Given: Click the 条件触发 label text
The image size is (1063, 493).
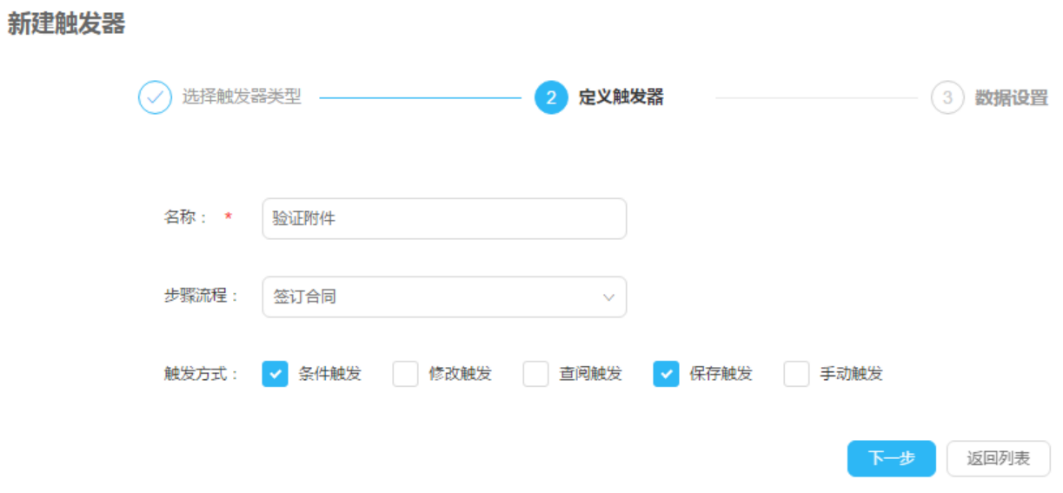Looking at the screenshot, I should tap(330, 374).
